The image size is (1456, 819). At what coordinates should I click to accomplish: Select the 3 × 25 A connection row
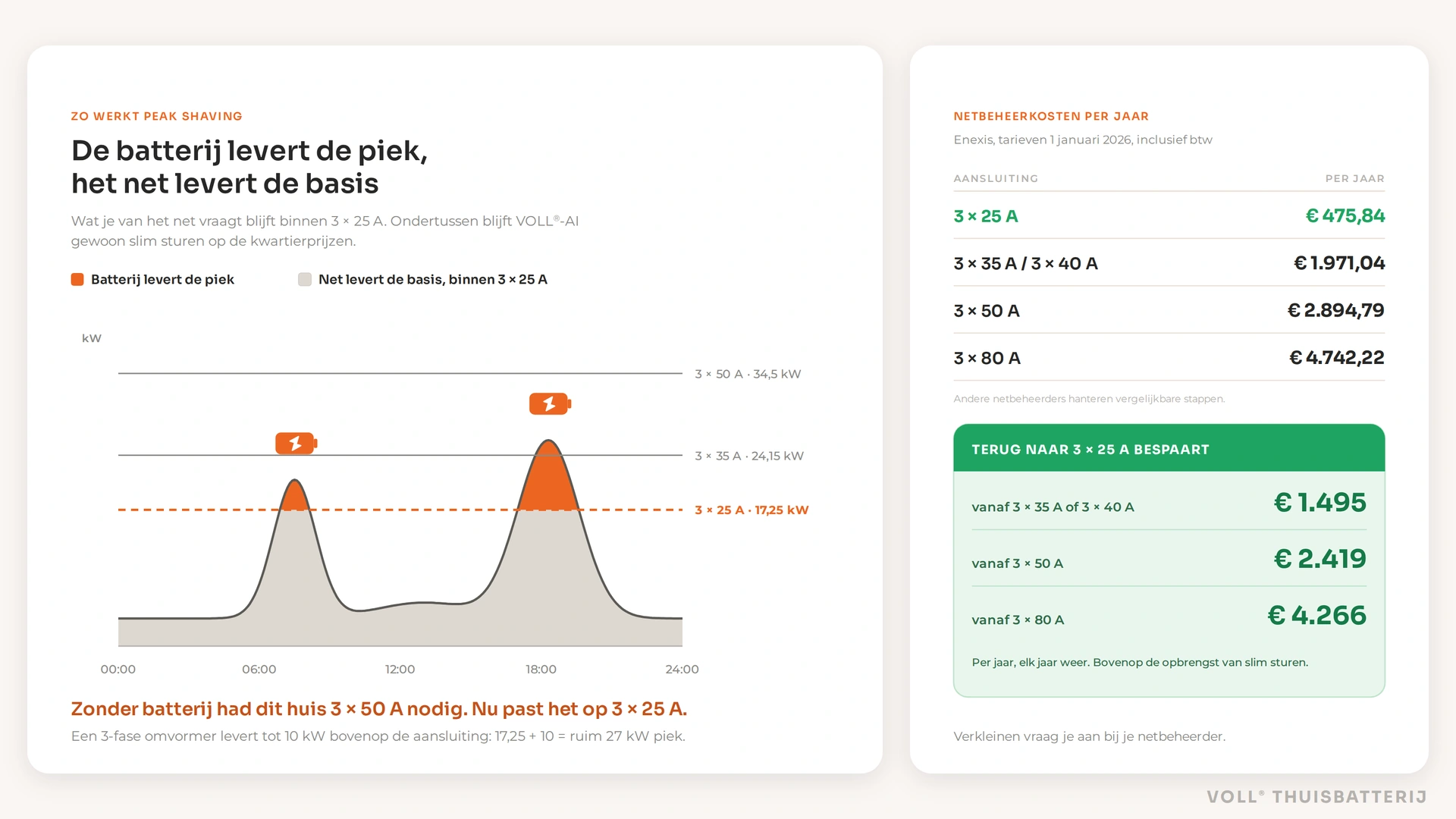click(x=1169, y=216)
